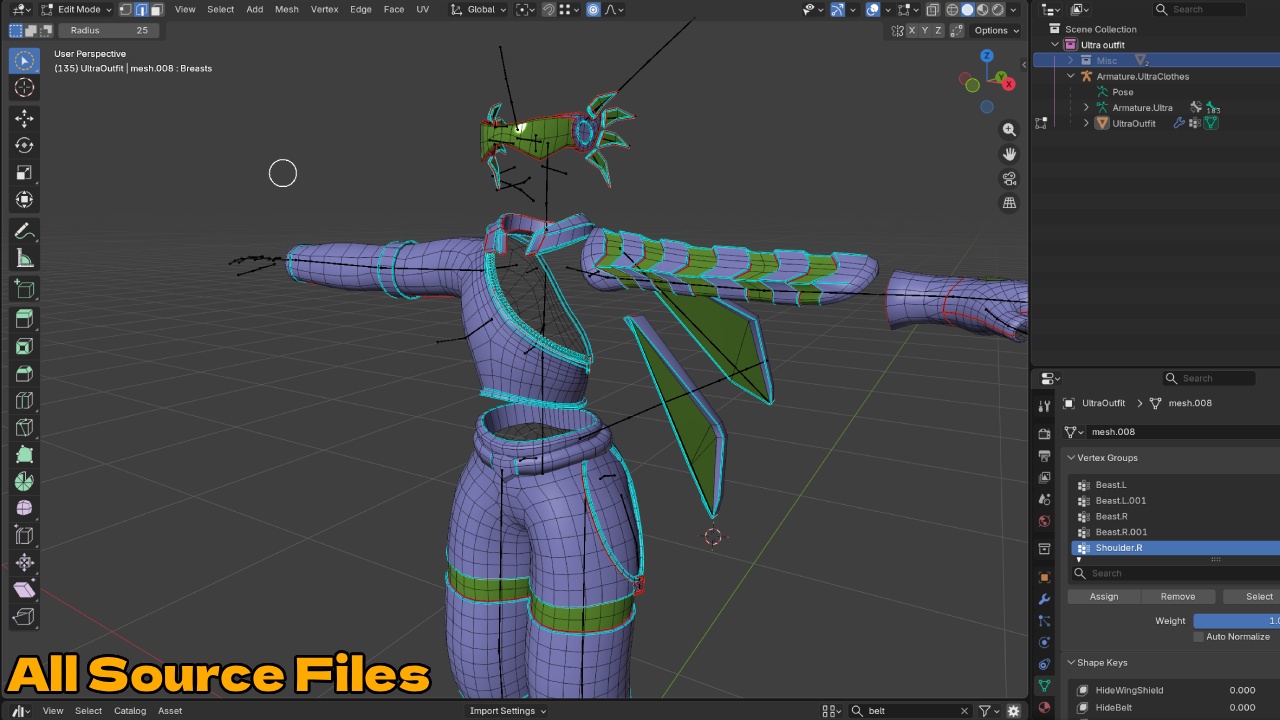Open the Modifiers wrench properties tab
Image resolution: width=1280 pixels, height=720 pixels.
(1044, 599)
